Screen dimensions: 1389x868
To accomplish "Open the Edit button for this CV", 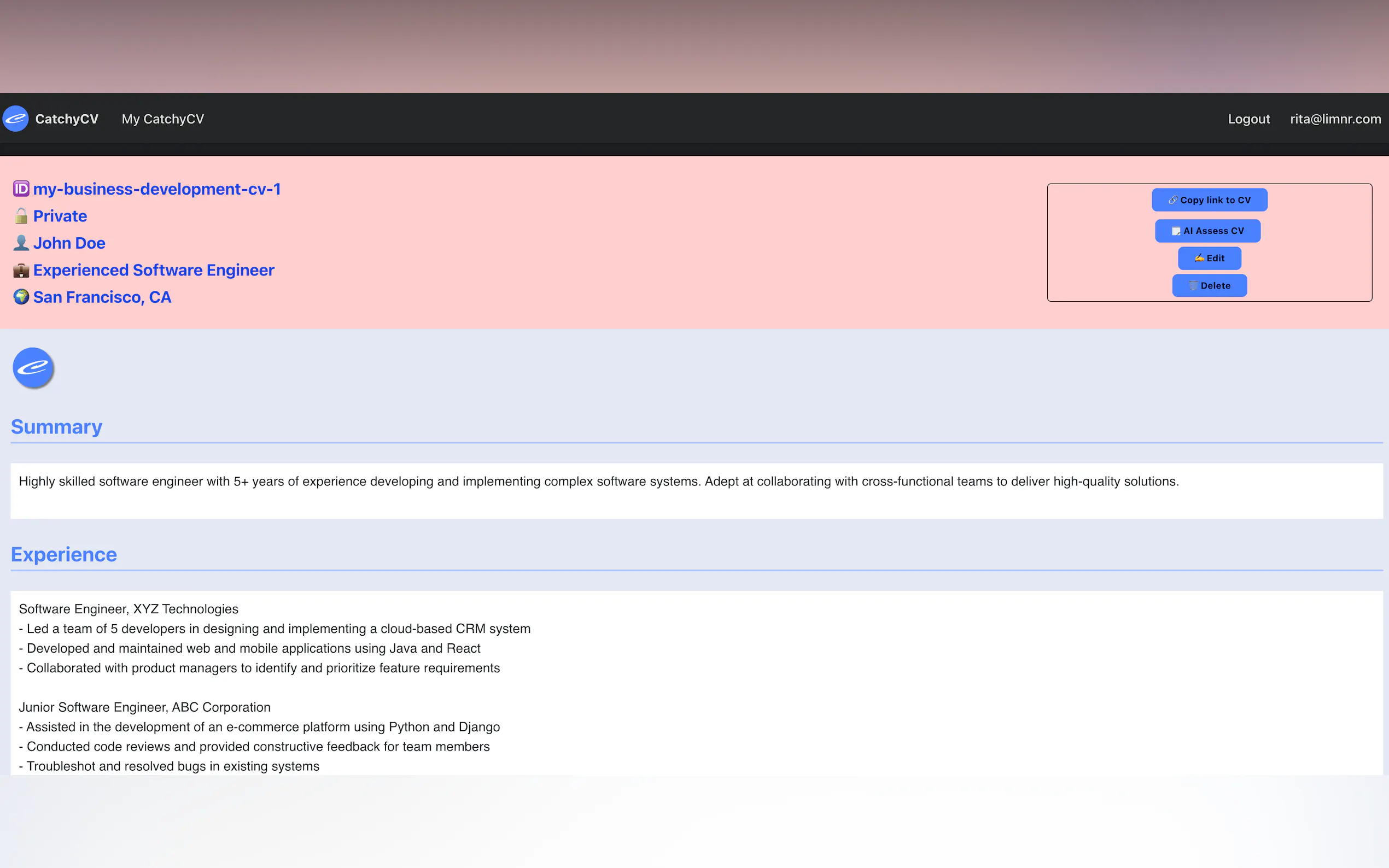I will [1209, 259].
